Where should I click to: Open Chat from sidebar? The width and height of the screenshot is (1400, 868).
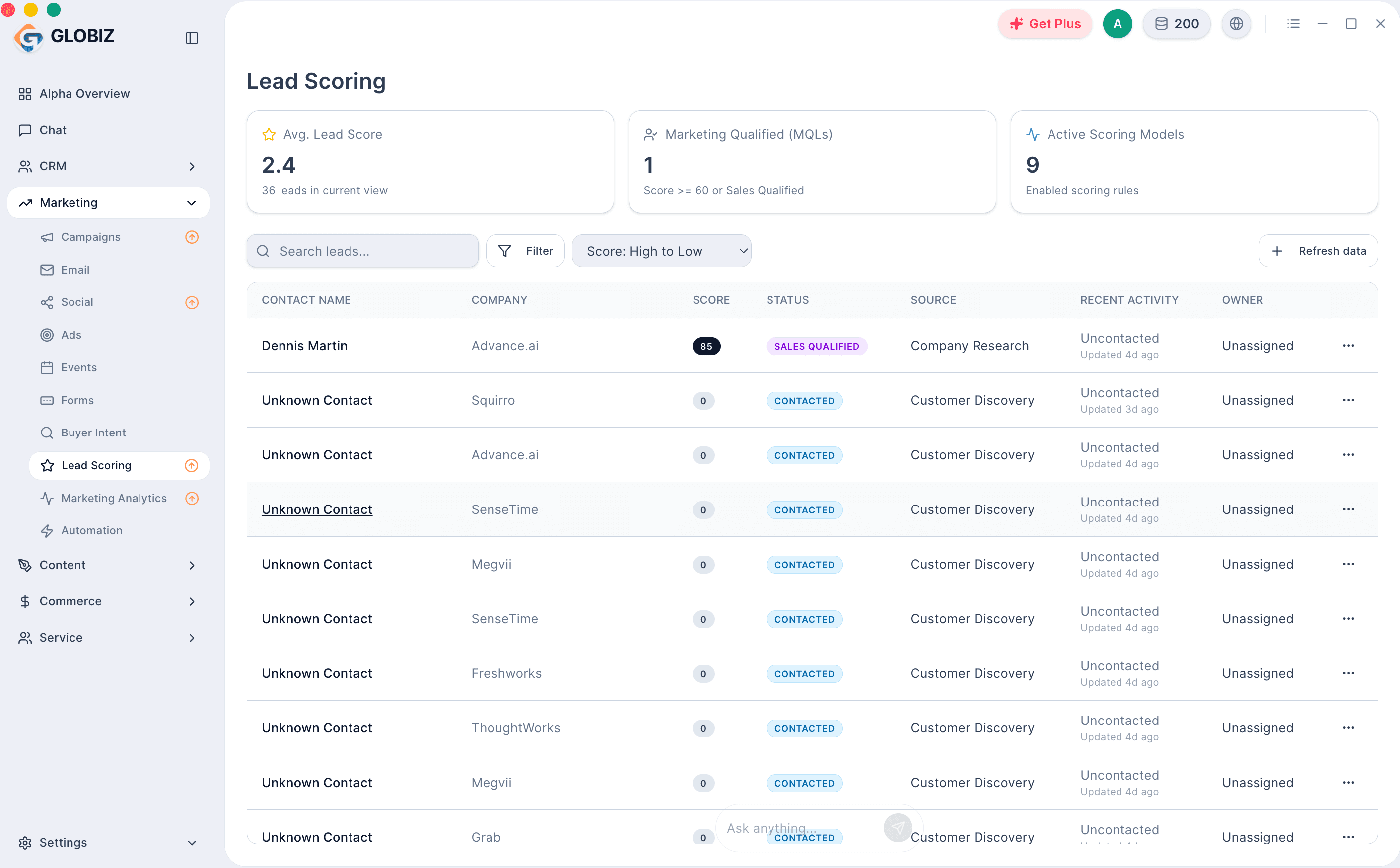click(x=53, y=130)
